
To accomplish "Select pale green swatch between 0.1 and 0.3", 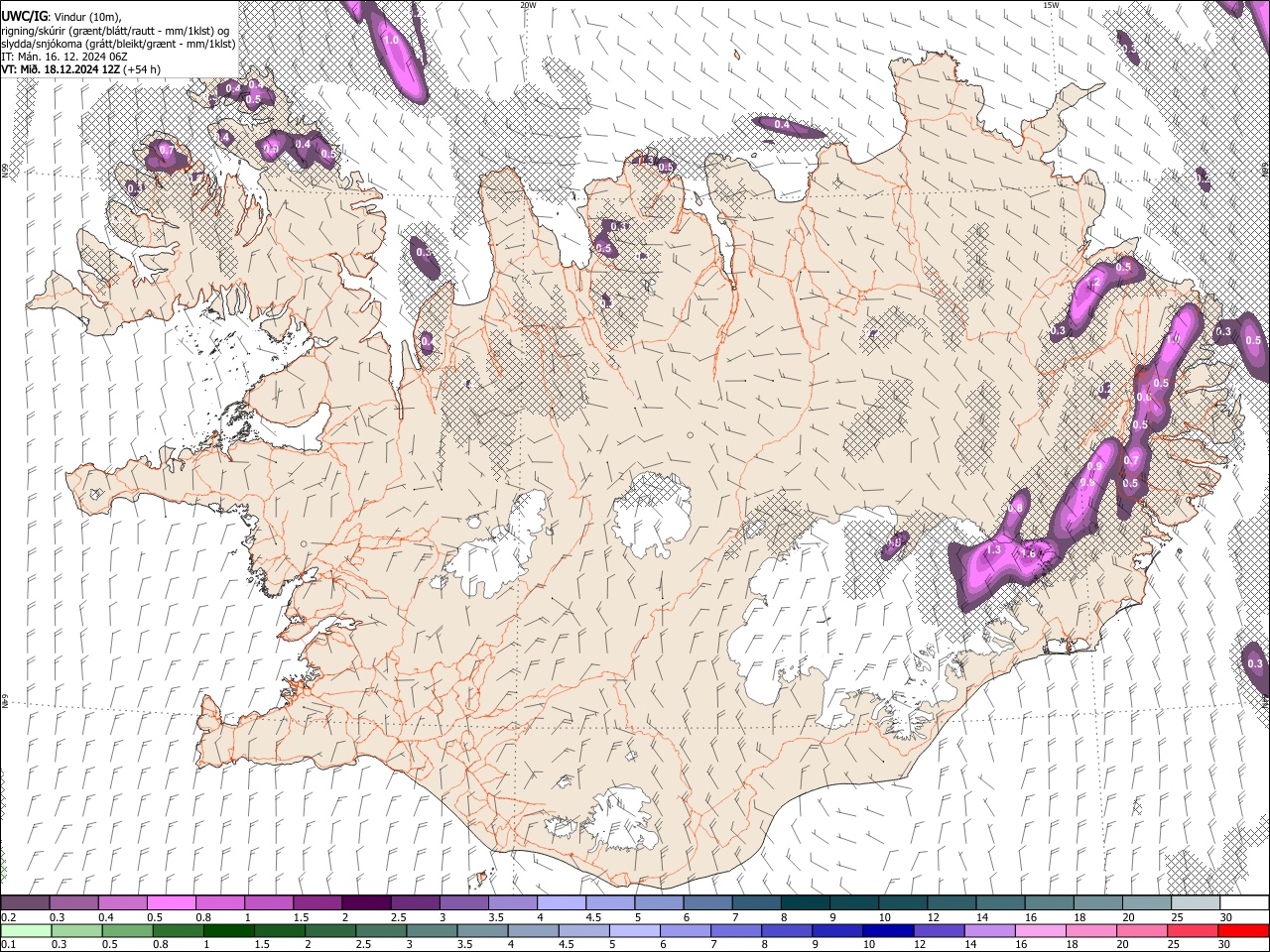I will [x=27, y=930].
